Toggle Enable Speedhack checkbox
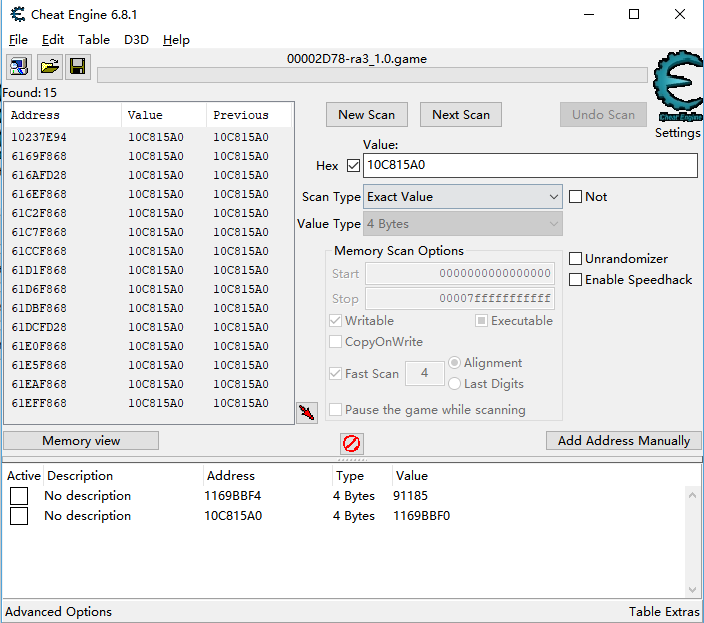This screenshot has height=623, width=704. click(x=575, y=280)
